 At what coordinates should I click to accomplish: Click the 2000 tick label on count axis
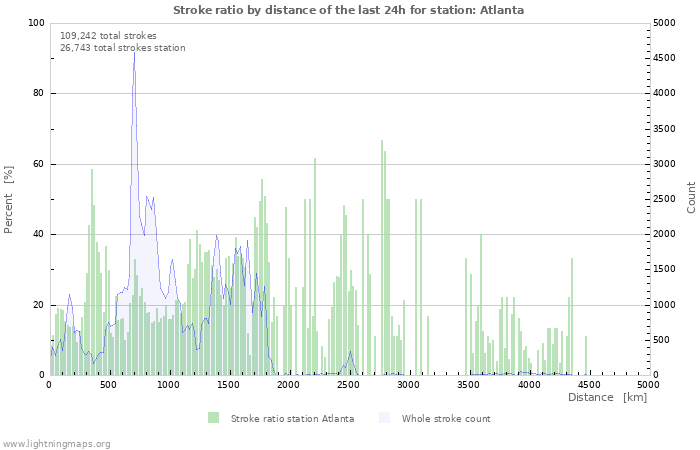(664, 234)
